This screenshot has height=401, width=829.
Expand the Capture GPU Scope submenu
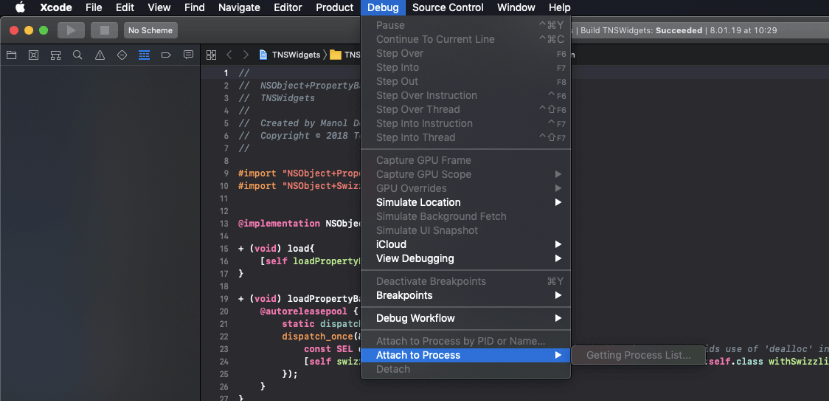465,174
